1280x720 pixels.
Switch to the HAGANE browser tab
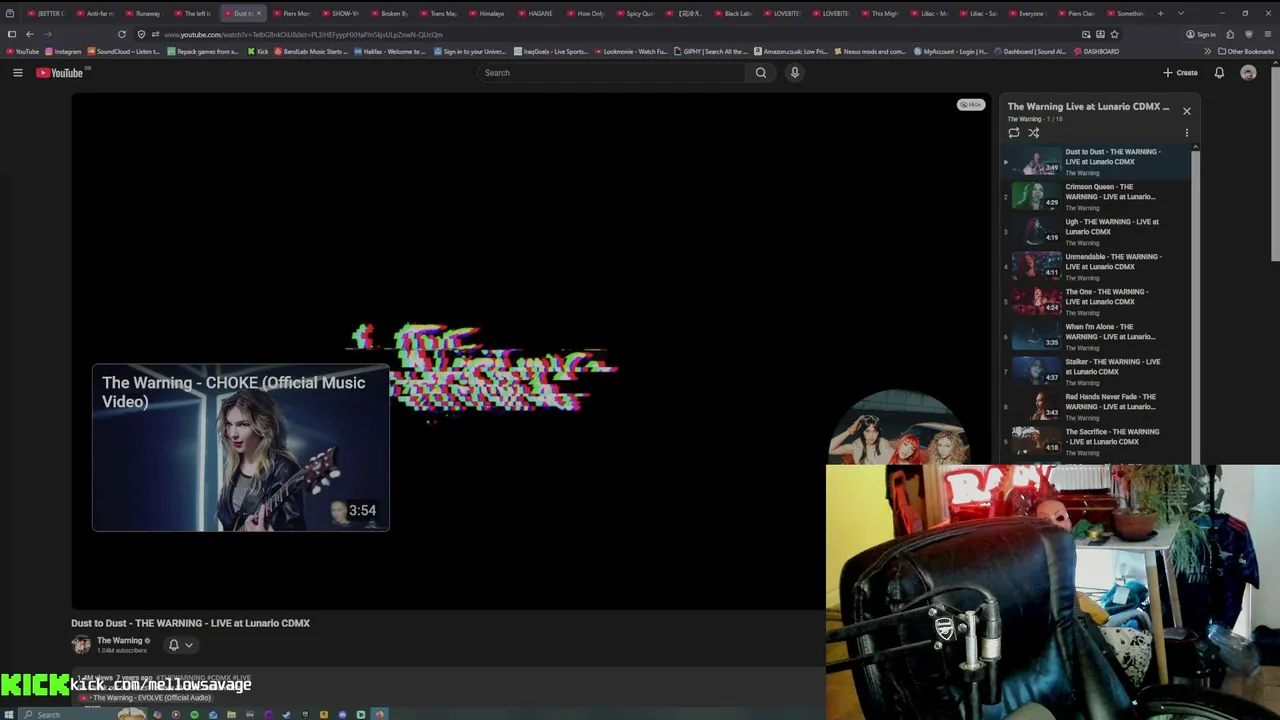click(538, 13)
